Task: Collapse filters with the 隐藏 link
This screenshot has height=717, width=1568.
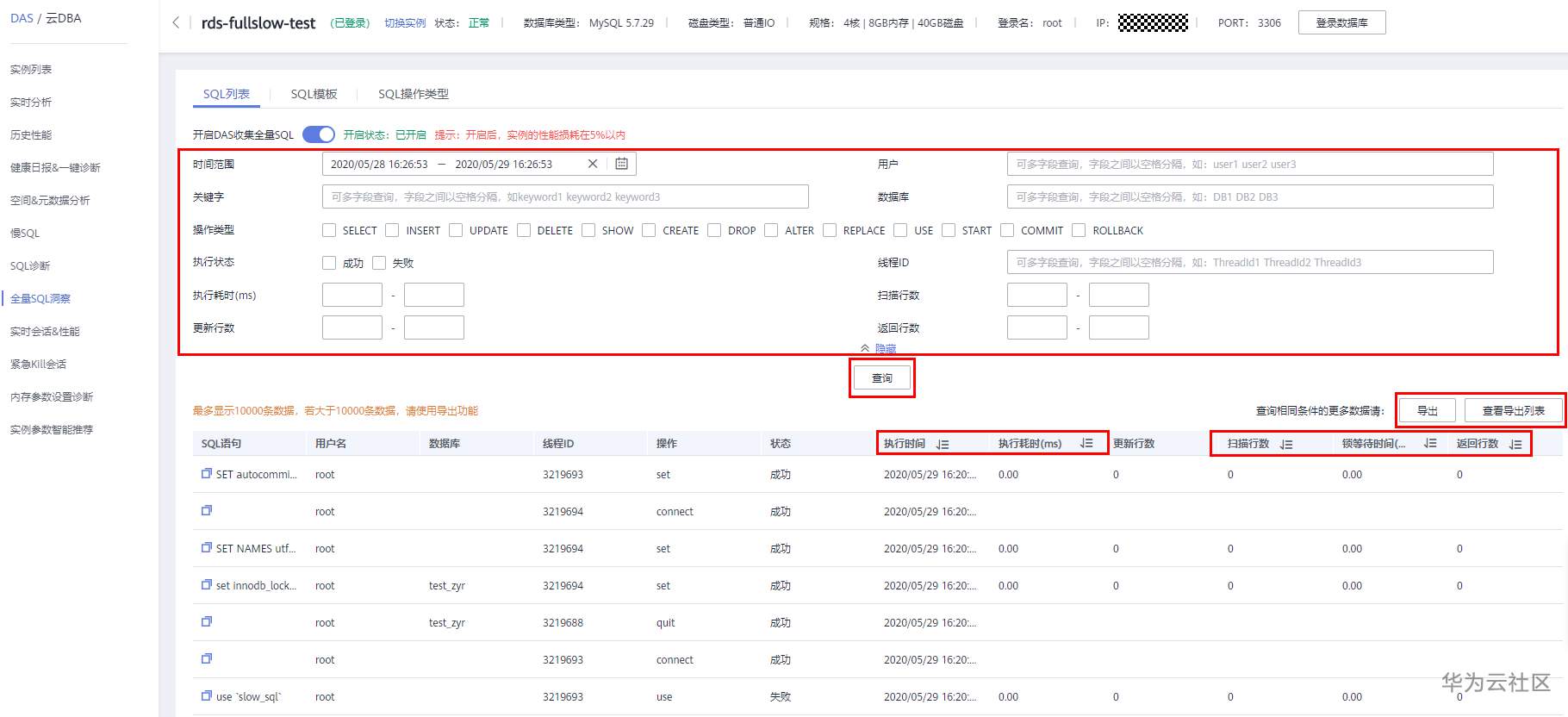Action: 886,348
